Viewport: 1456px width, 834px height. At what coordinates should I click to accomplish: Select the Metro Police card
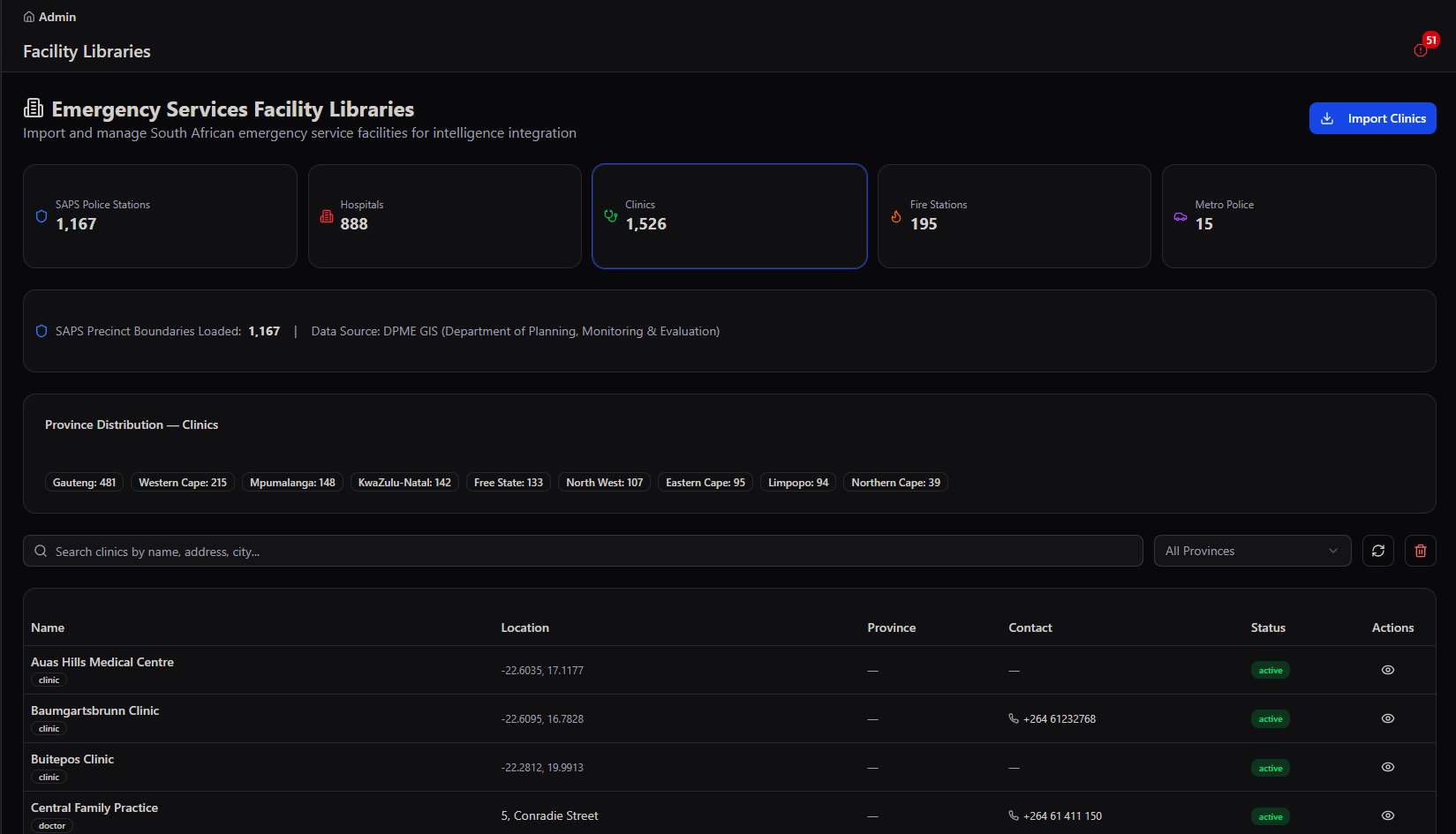click(1299, 216)
